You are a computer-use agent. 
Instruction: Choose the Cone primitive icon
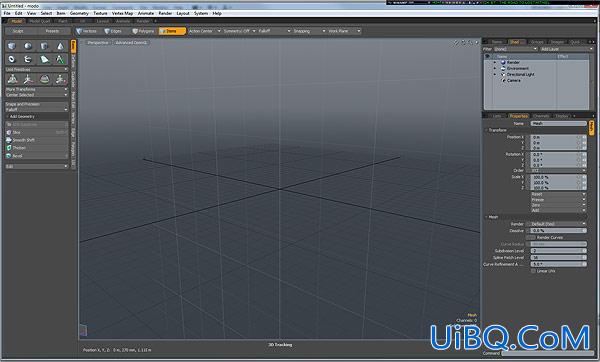pyautogui.click(x=60, y=46)
